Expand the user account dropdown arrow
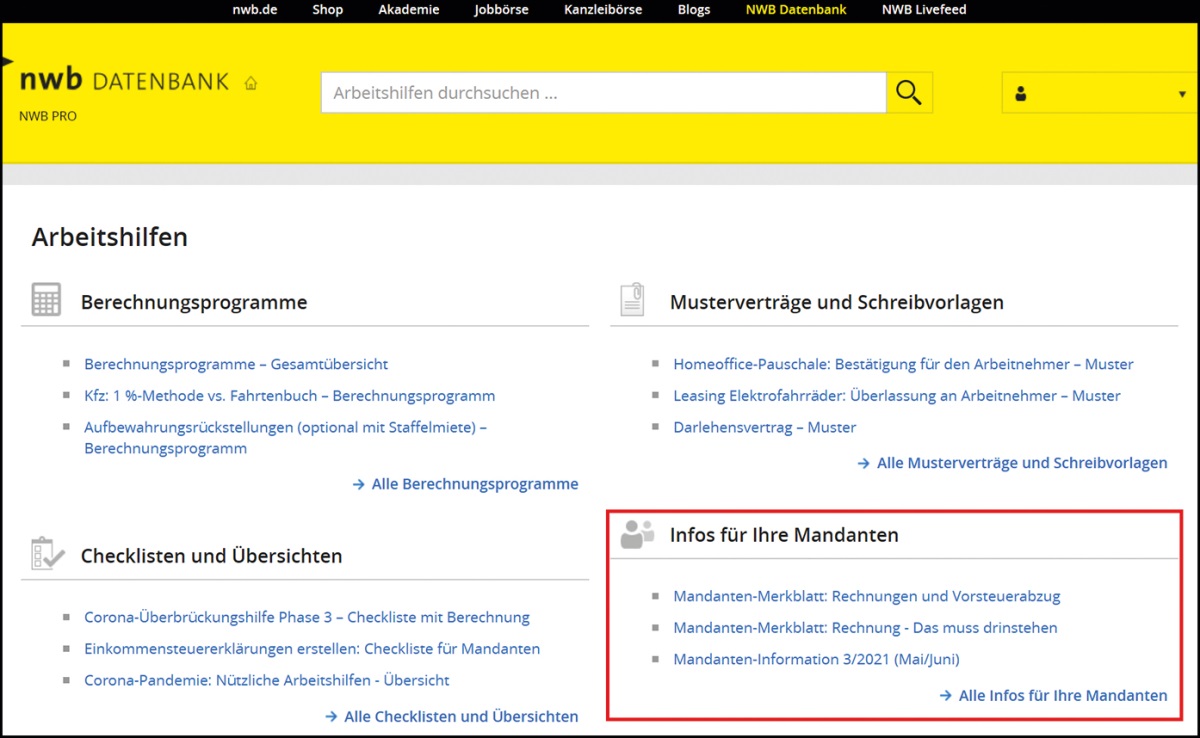 coord(1181,95)
